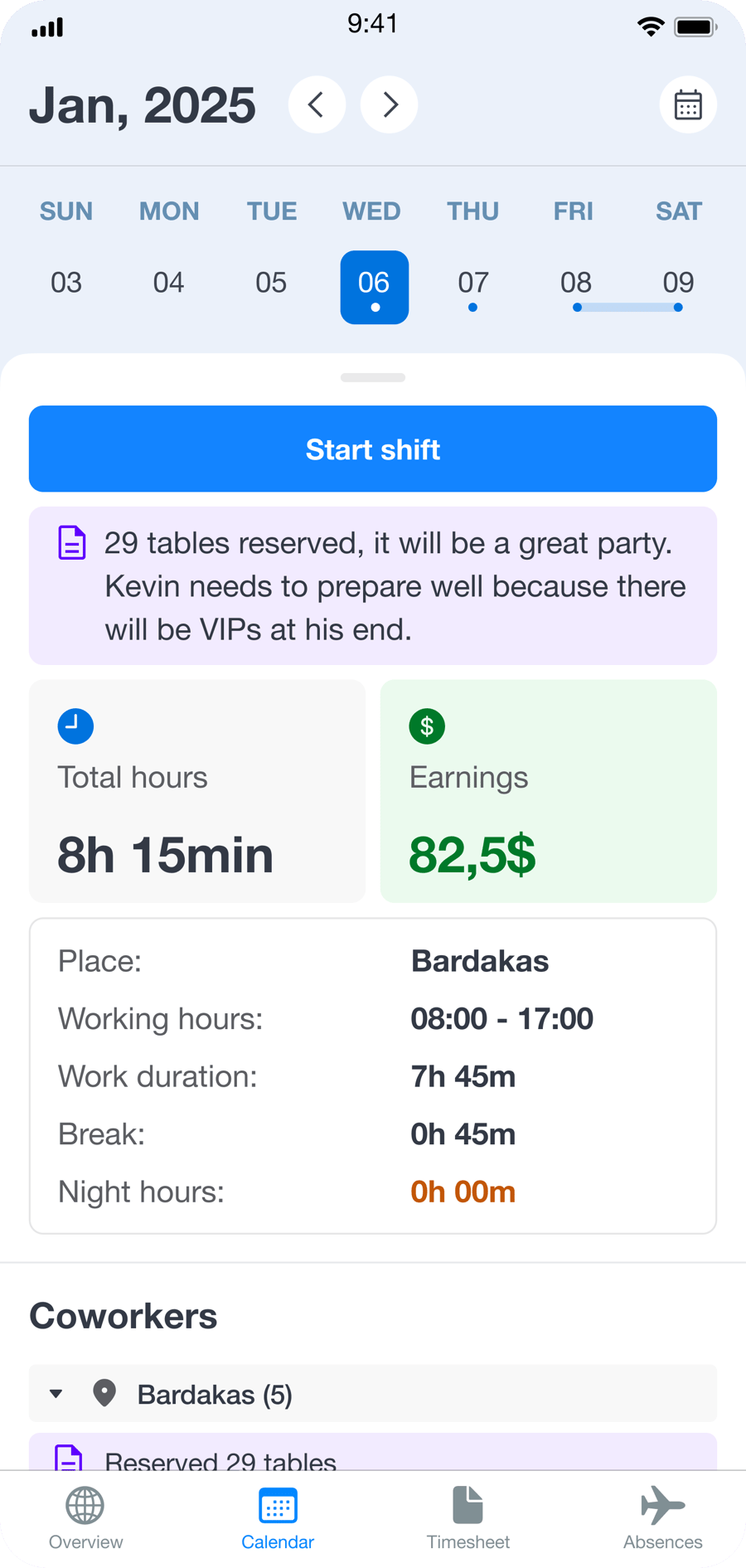
Task: Select Thursday the 07th
Action: 472,283
